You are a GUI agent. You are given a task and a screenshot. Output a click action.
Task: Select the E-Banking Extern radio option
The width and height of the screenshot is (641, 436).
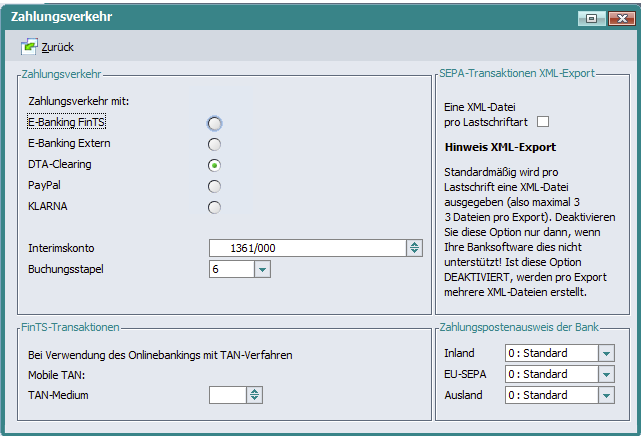[x=214, y=144]
